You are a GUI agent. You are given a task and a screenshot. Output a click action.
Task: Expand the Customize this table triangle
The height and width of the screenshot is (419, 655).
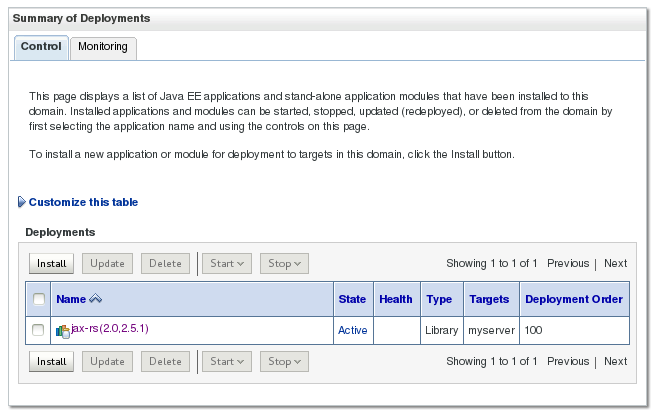click(22, 202)
